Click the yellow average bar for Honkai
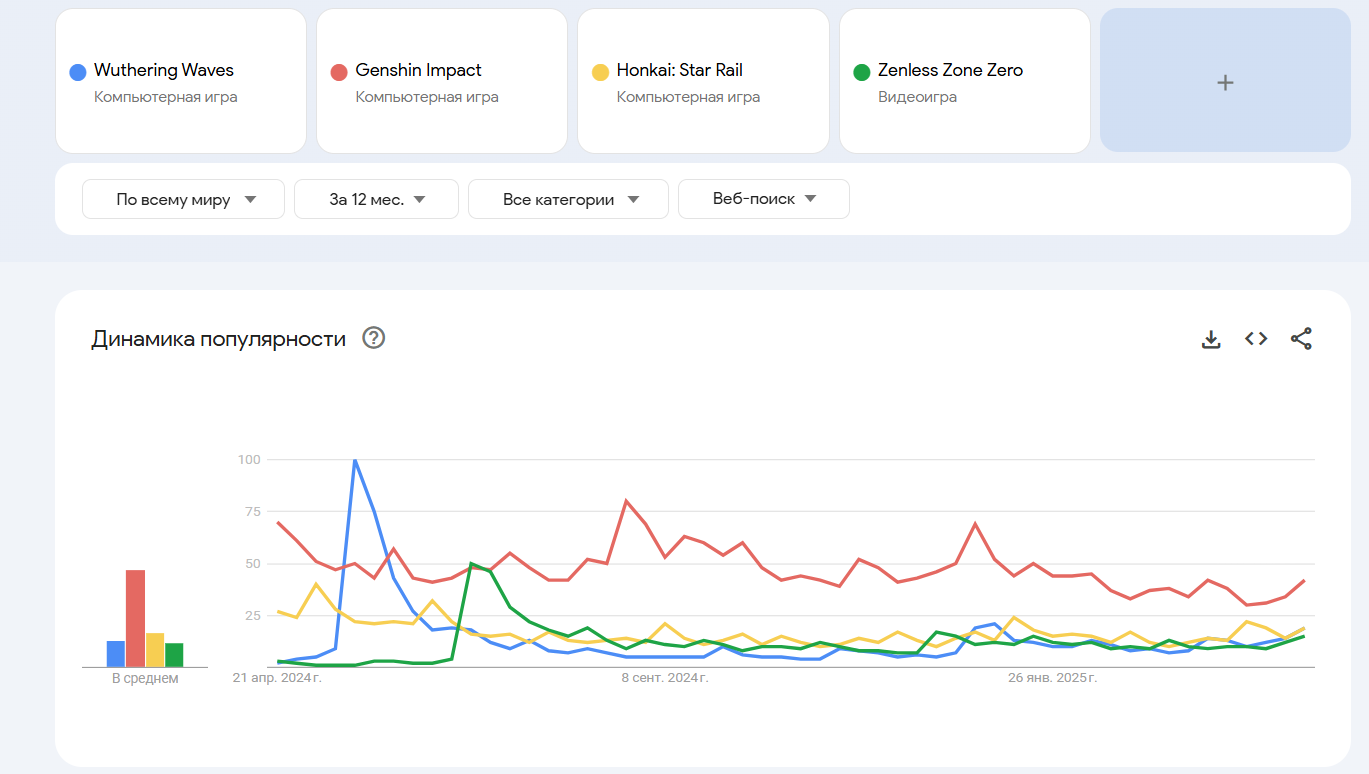This screenshot has width=1369, height=774. (x=155, y=650)
